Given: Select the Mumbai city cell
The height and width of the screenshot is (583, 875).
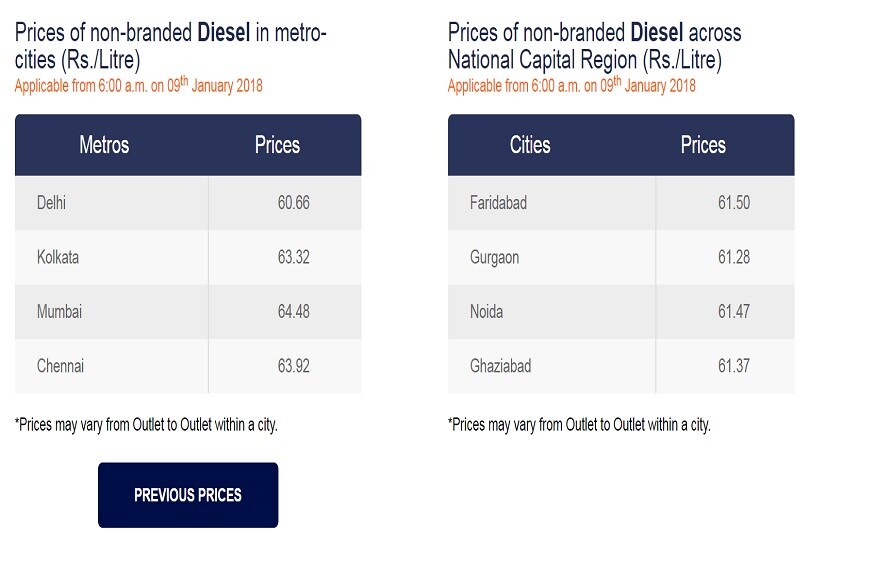Looking at the screenshot, I should click(112, 311).
